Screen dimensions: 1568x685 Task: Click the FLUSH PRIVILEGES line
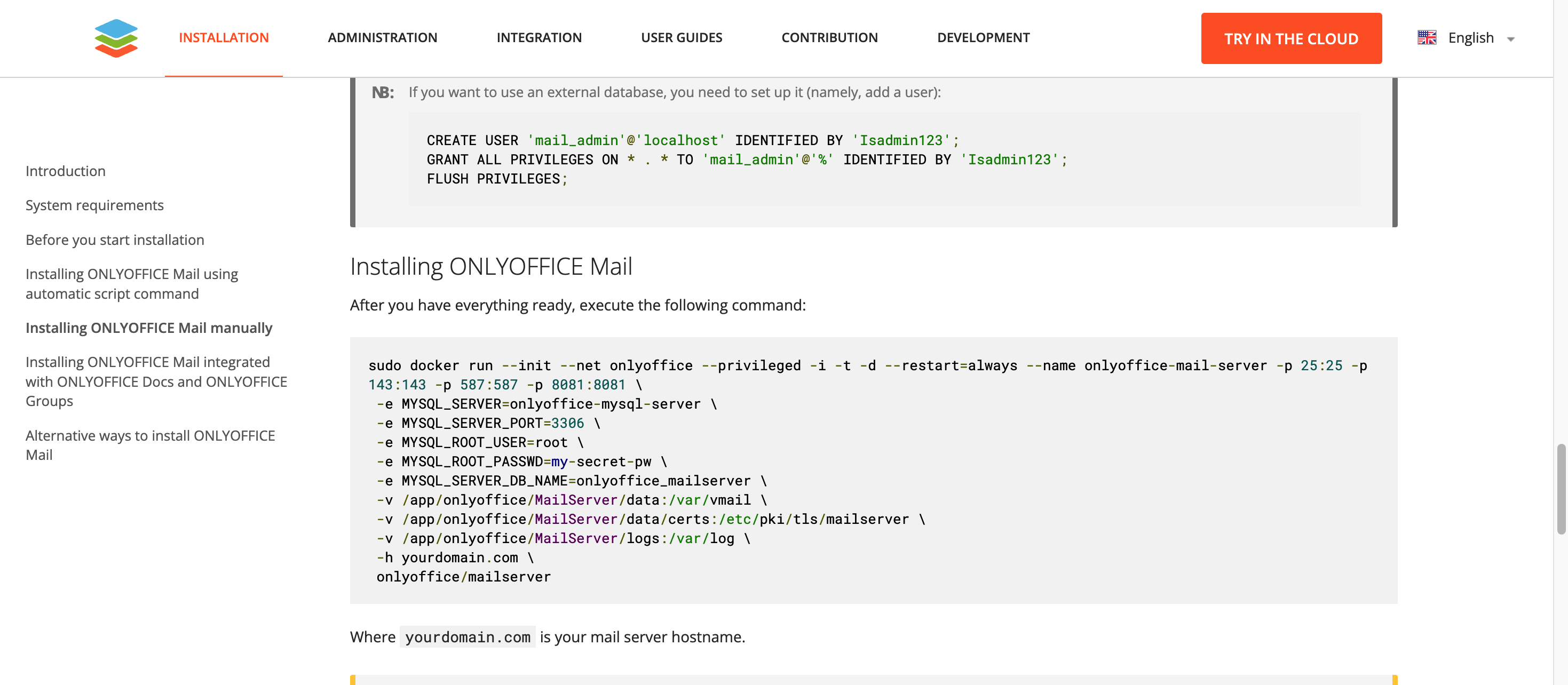(x=497, y=179)
